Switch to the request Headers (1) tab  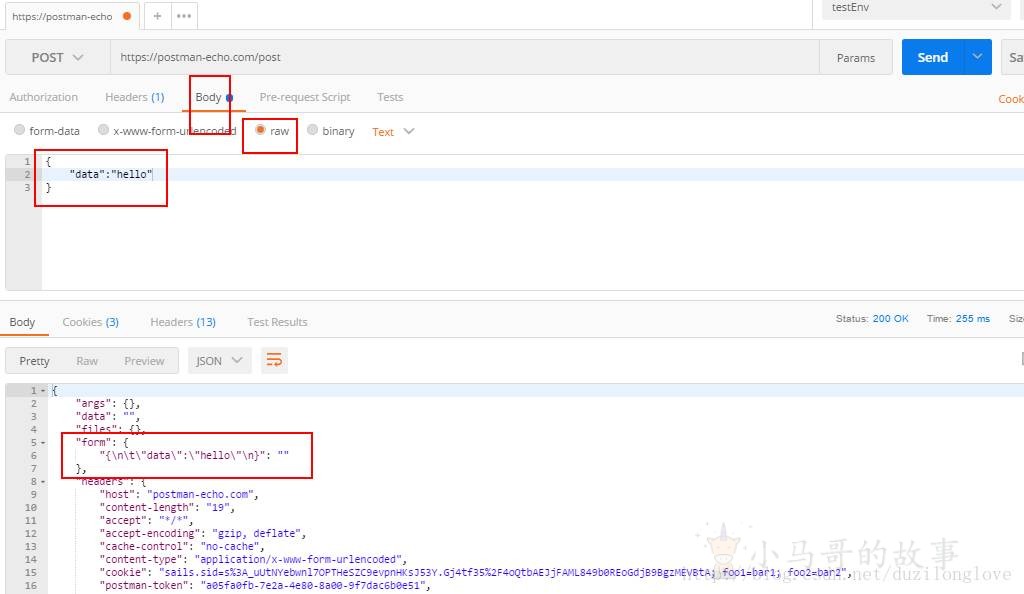tap(135, 97)
